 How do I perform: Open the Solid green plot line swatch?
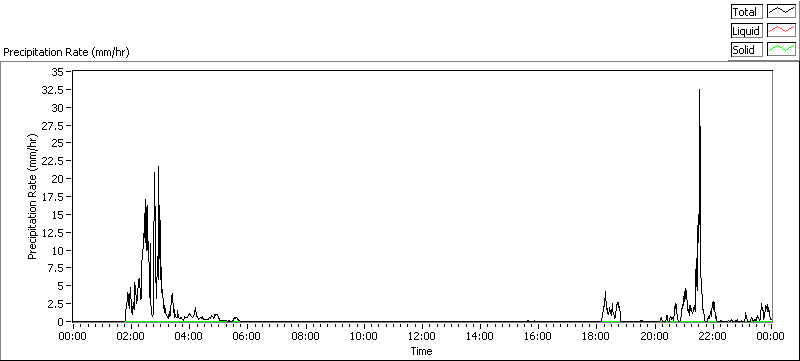click(781, 49)
